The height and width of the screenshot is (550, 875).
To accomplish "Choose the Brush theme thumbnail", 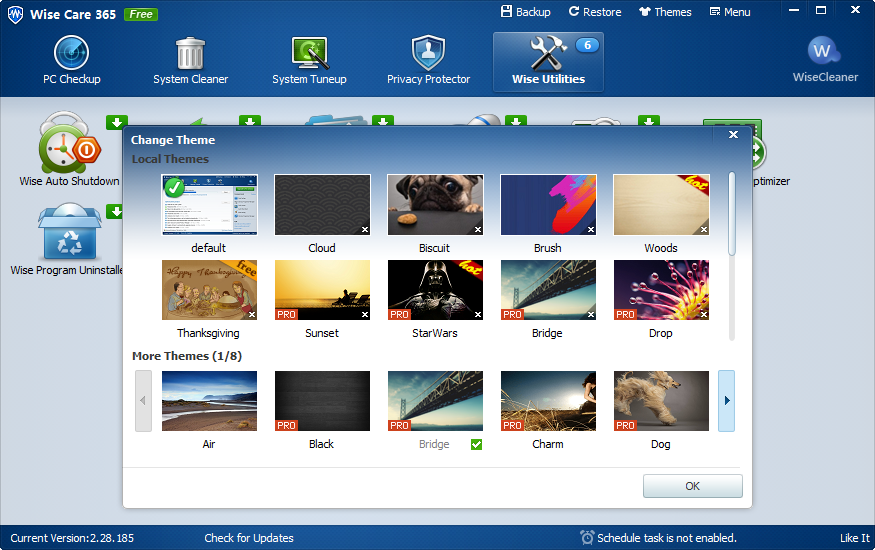I will (x=548, y=205).
